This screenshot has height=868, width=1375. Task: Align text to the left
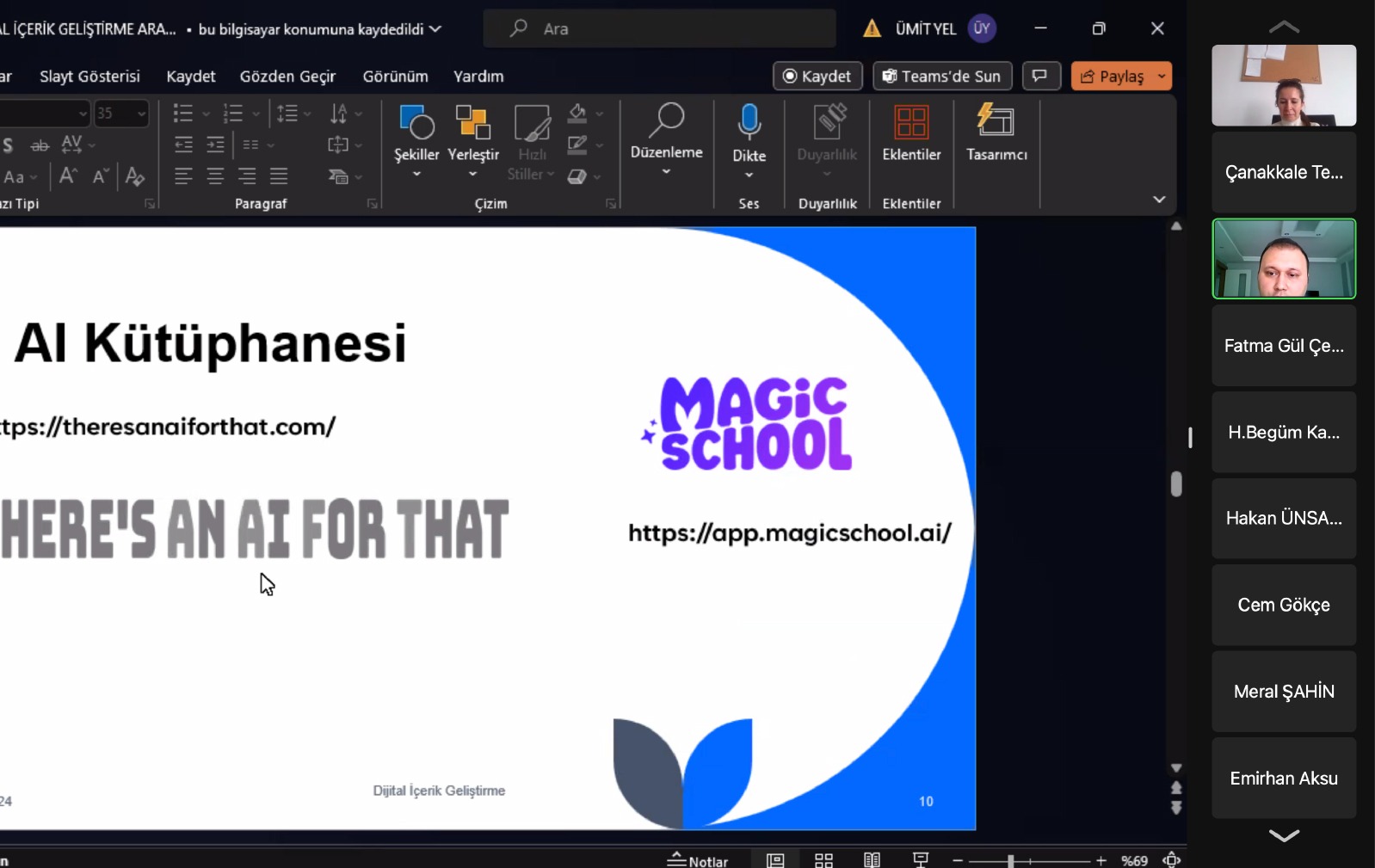[x=183, y=176]
